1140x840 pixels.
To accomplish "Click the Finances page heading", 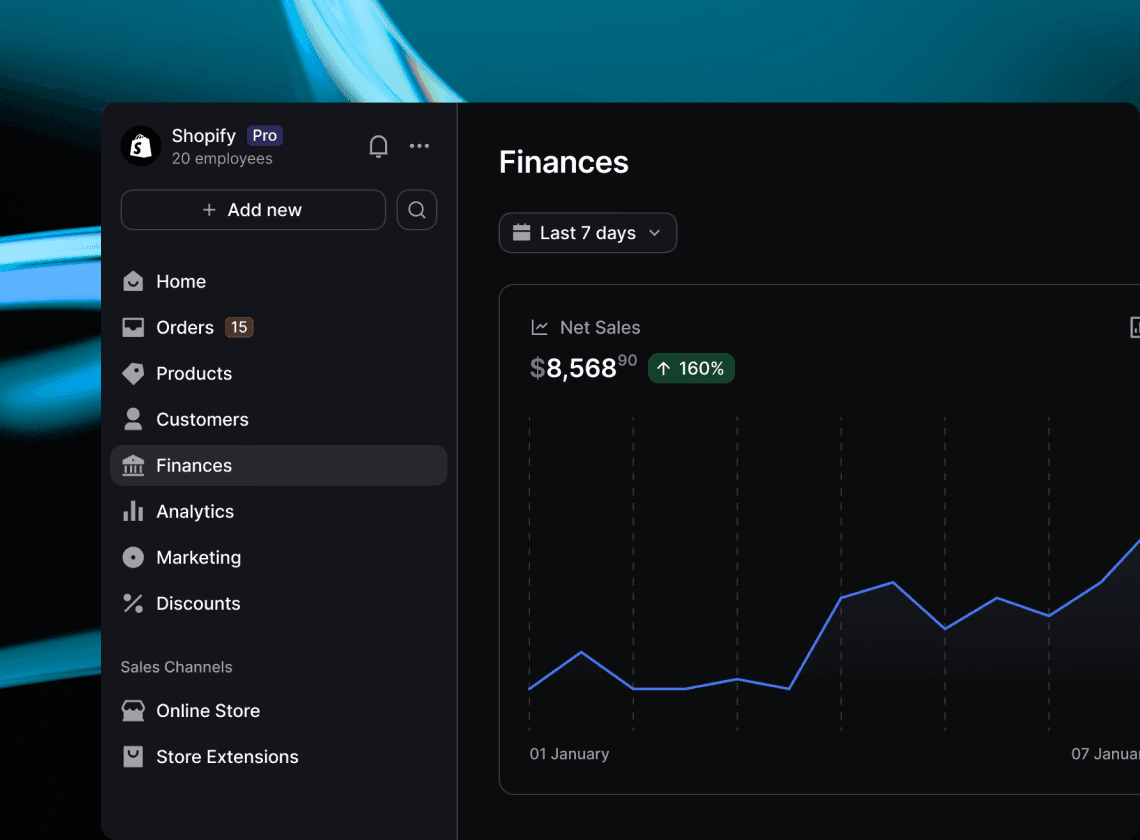I will 563,162.
